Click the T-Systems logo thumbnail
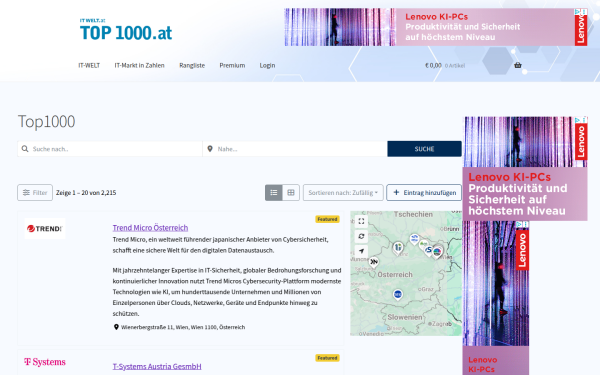 point(45,362)
